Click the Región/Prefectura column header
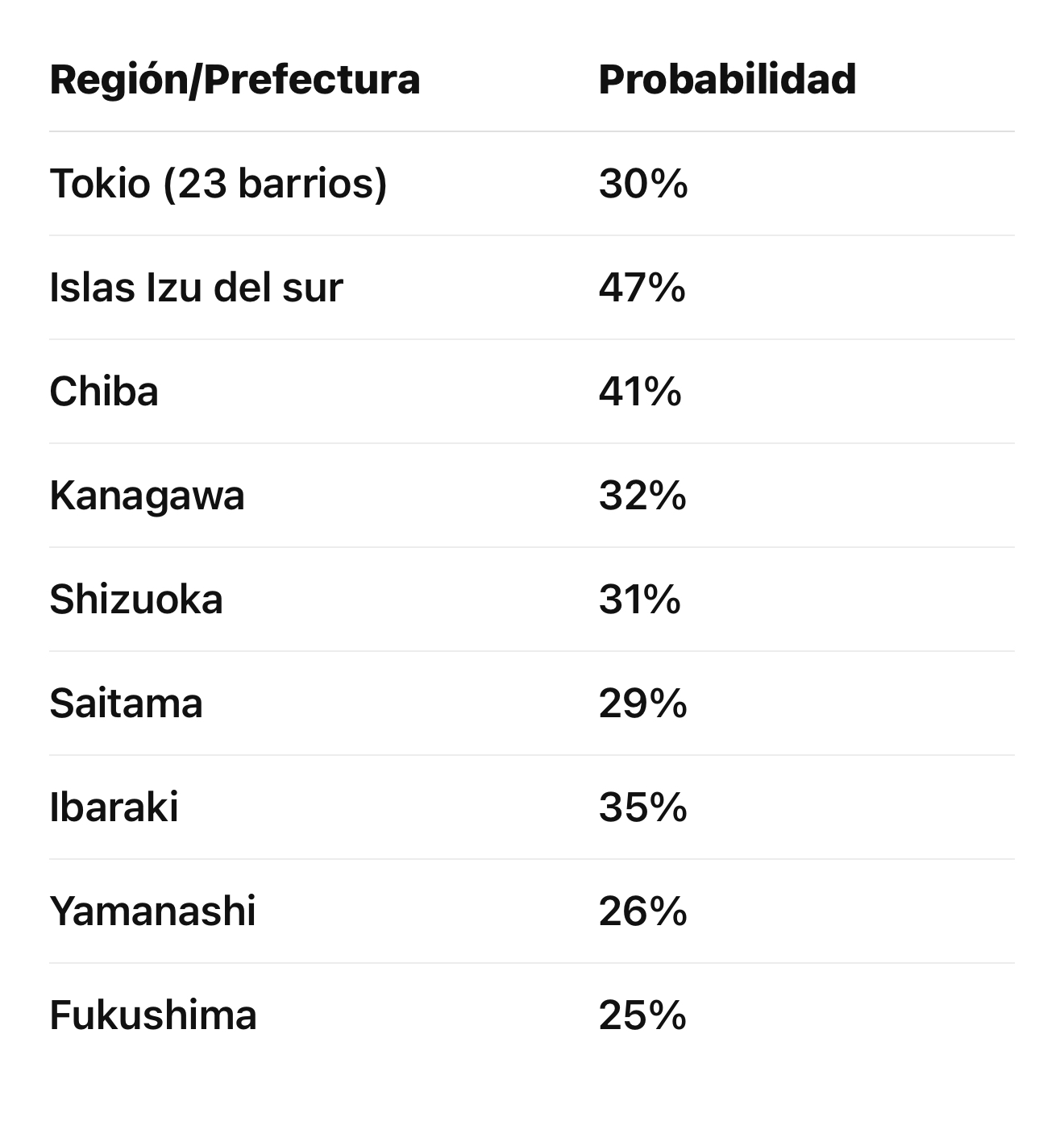Image resolution: width=1064 pixels, height=1125 pixels. pyautogui.click(x=235, y=80)
